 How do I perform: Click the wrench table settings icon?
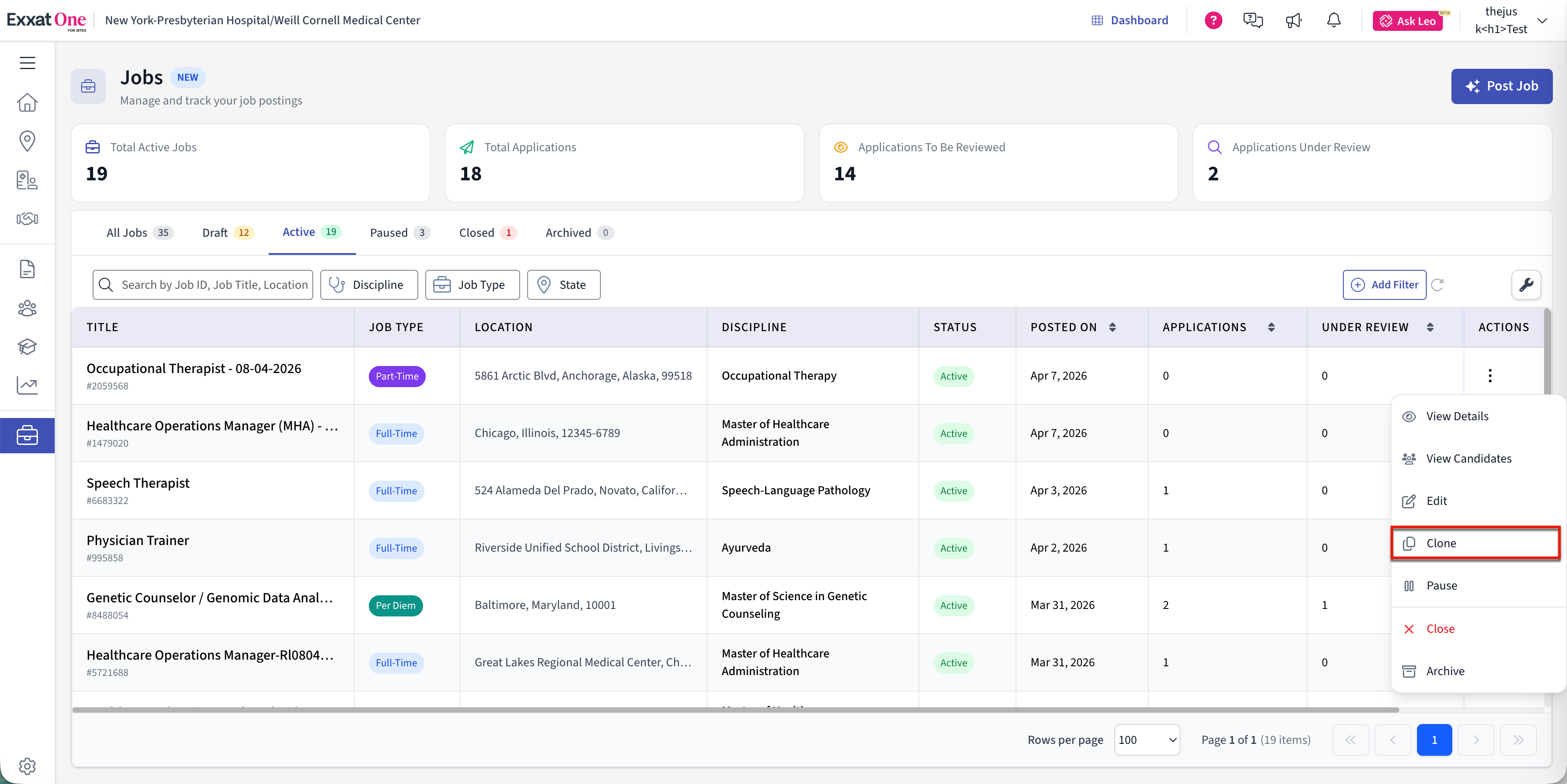[1526, 285]
